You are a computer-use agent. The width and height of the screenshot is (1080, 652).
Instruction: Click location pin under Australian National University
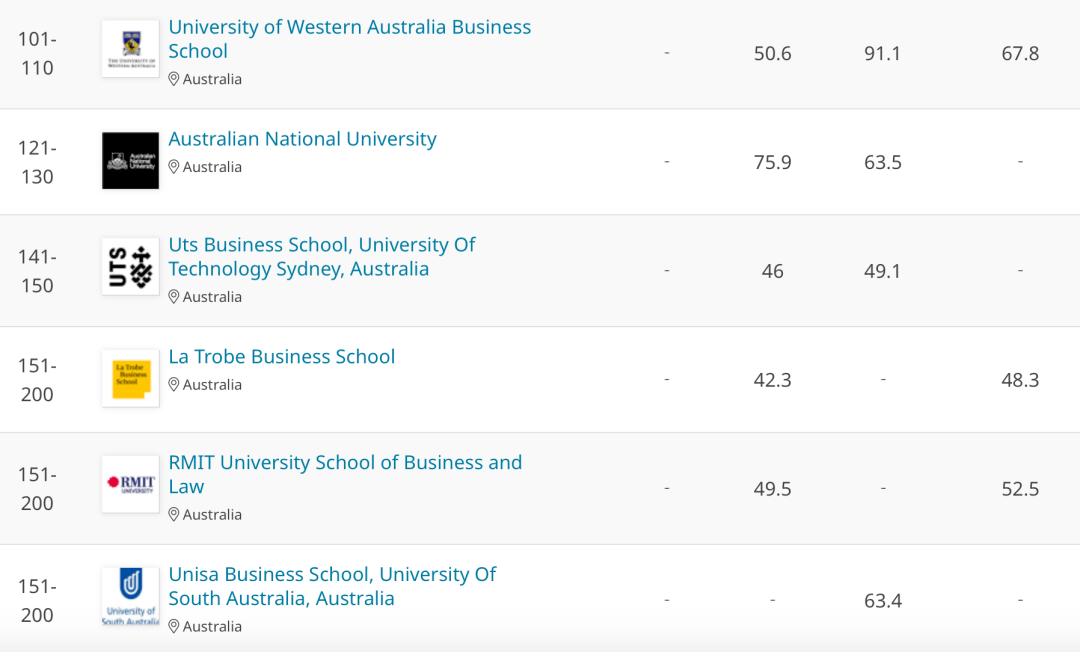(x=174, y=167)
